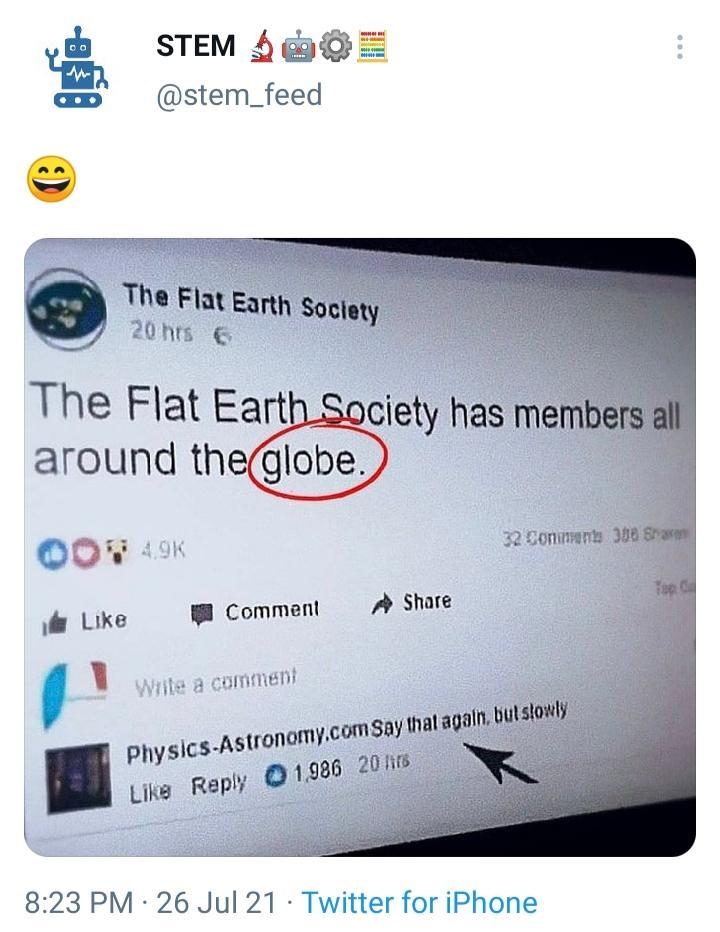
Task: Click the Like button under the post
Action: 84,621
